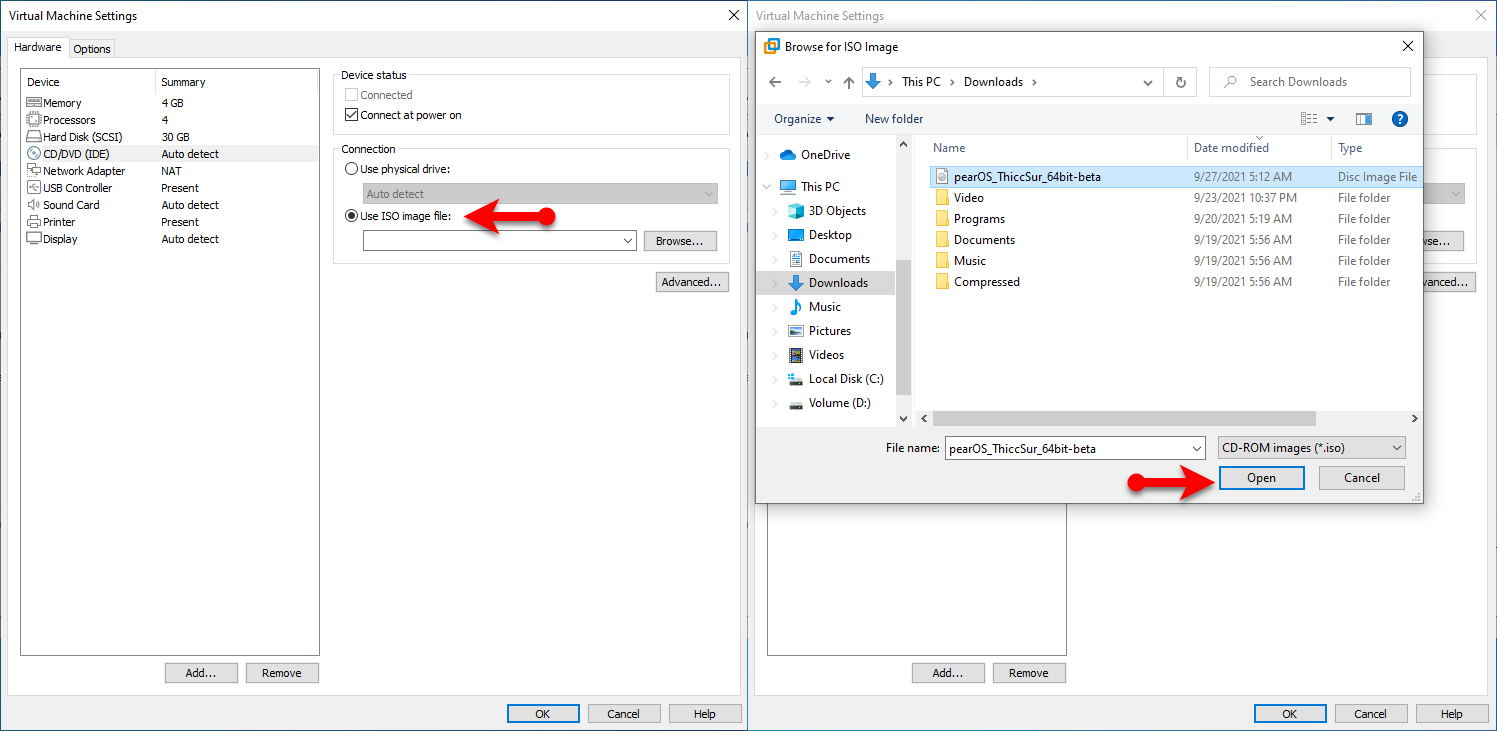Viewport: 1497px width, 731px height.
Task: Click New folder in file dialog
Action: click(x=894, y=119)
